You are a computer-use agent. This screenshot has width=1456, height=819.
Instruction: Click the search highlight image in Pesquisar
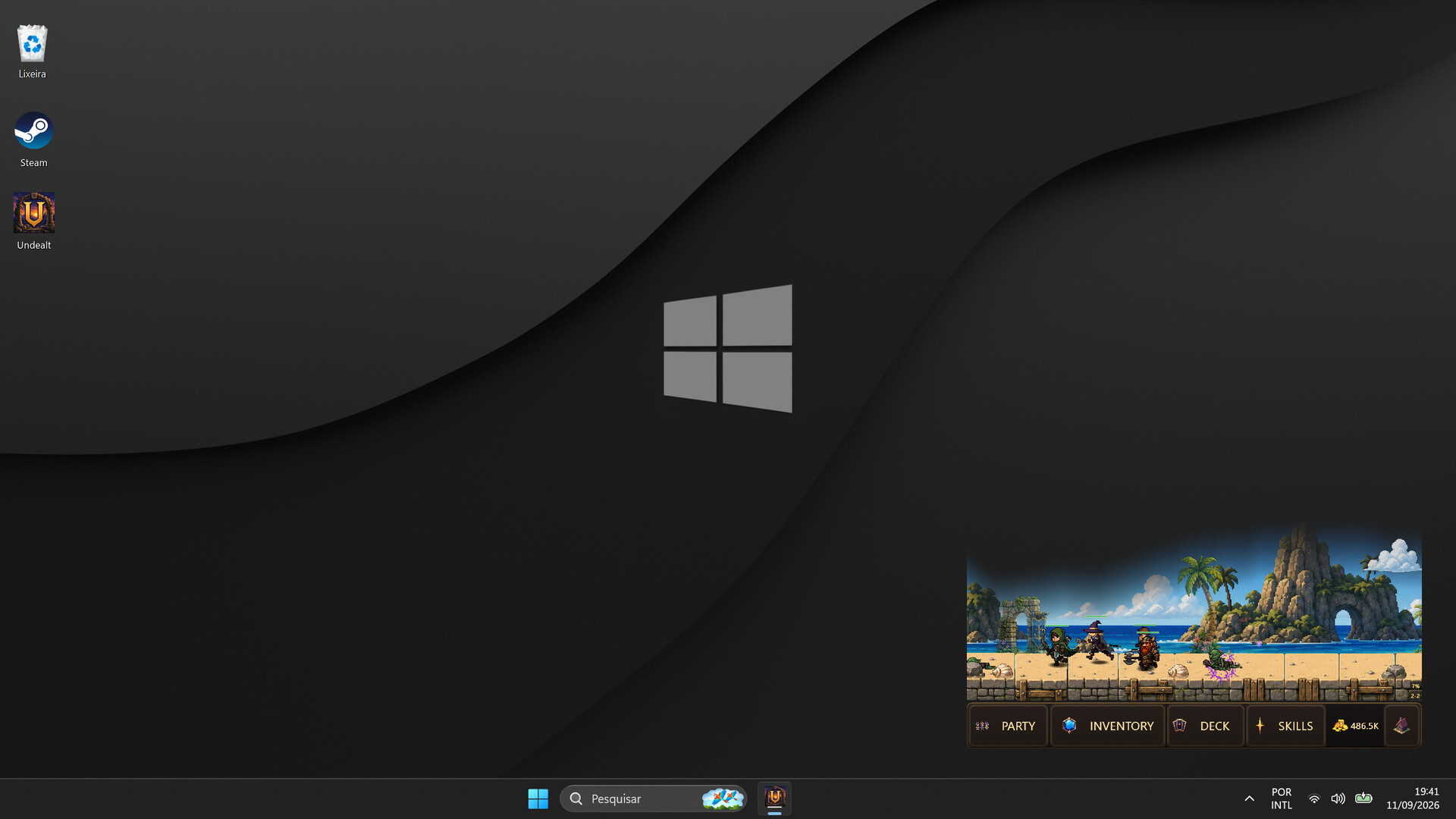[x=722, y=799]
